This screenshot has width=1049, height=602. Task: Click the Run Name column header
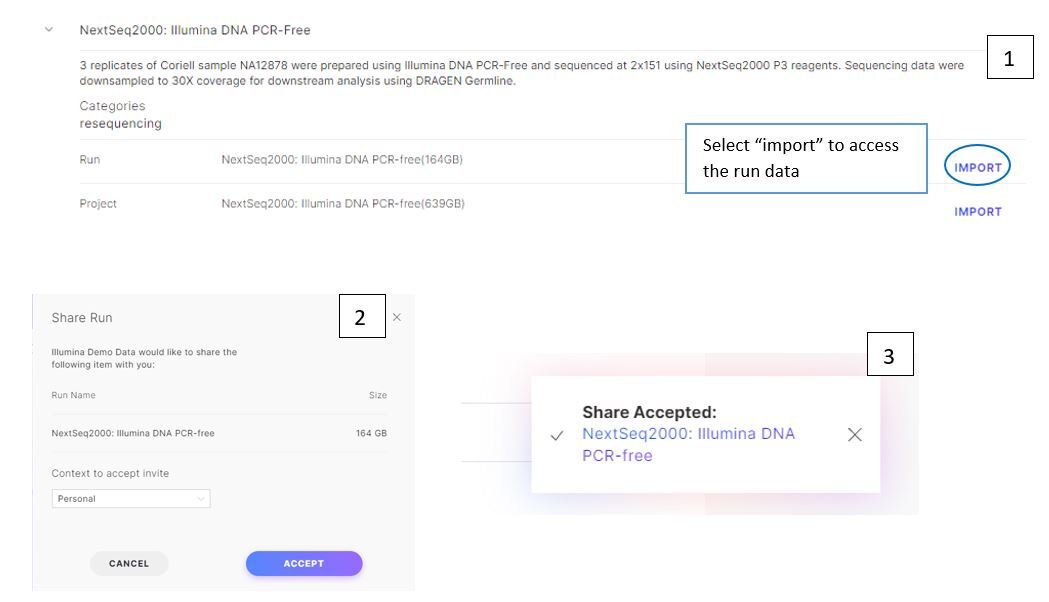(74, 395)
